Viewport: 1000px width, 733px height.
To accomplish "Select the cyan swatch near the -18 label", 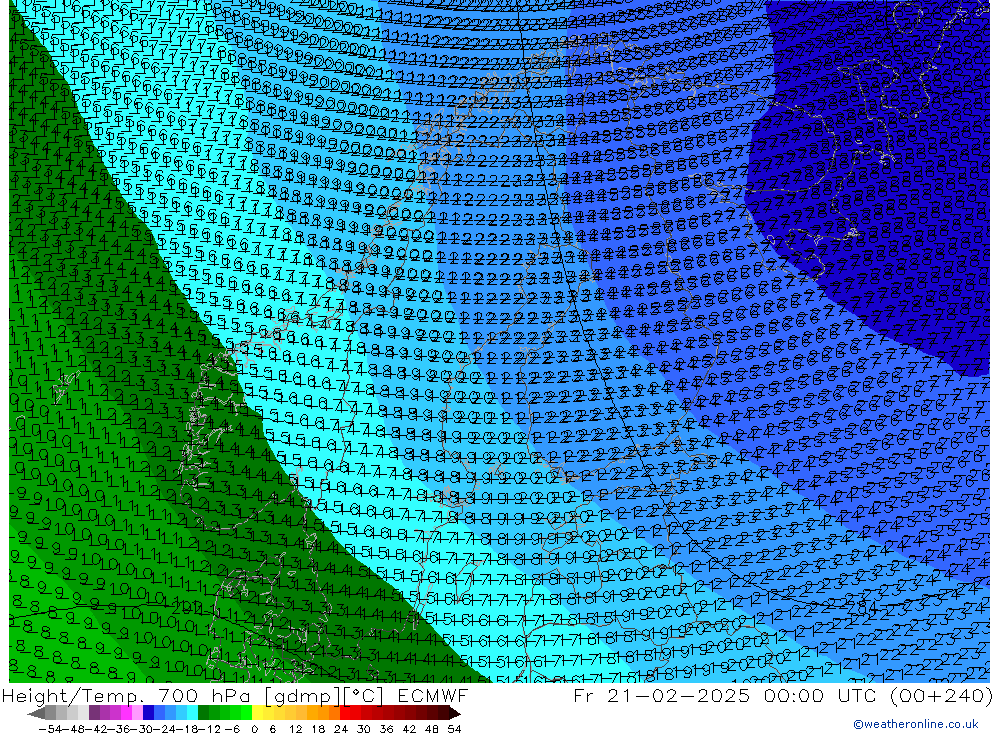I will [x=192, y=713].
